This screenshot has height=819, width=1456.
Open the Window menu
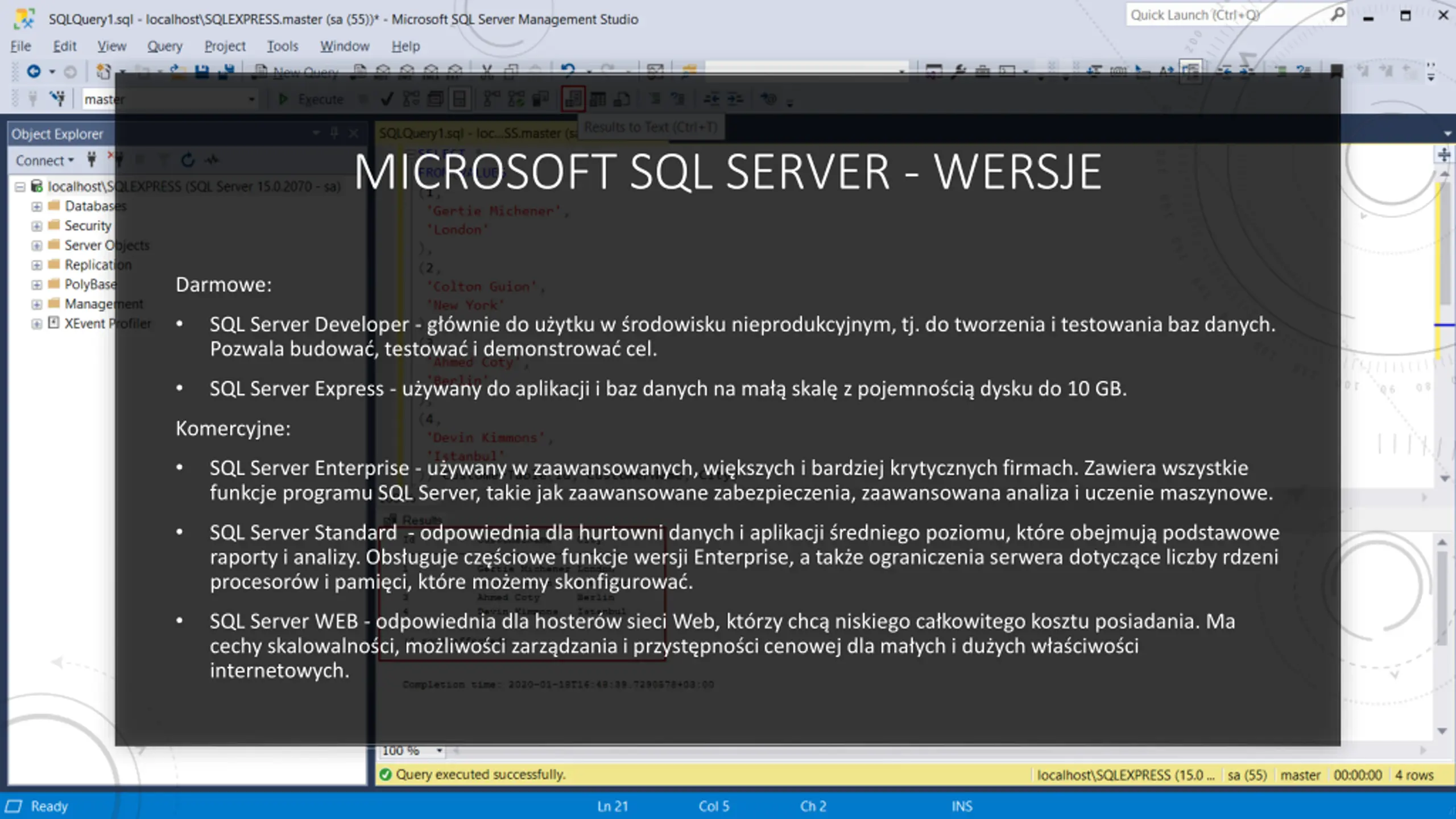point(345,46)
